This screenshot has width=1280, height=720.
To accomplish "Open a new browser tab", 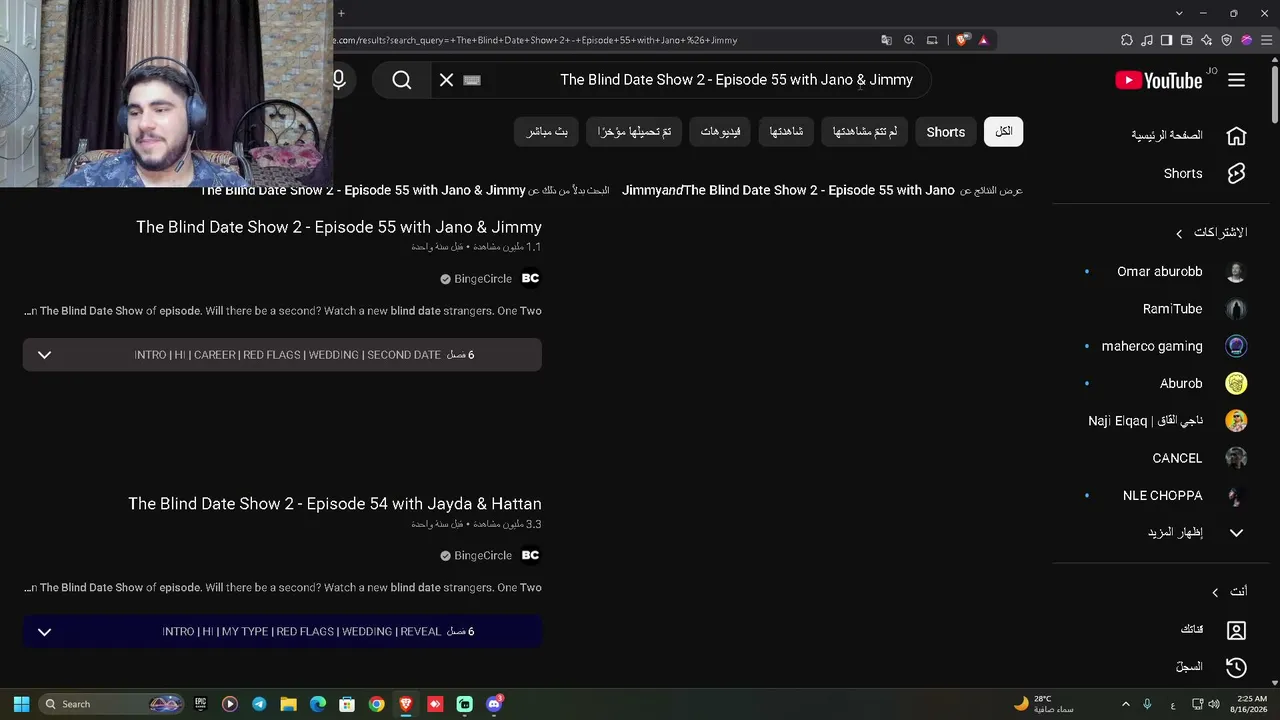I will pyautogui.click(x=341, y=13).
